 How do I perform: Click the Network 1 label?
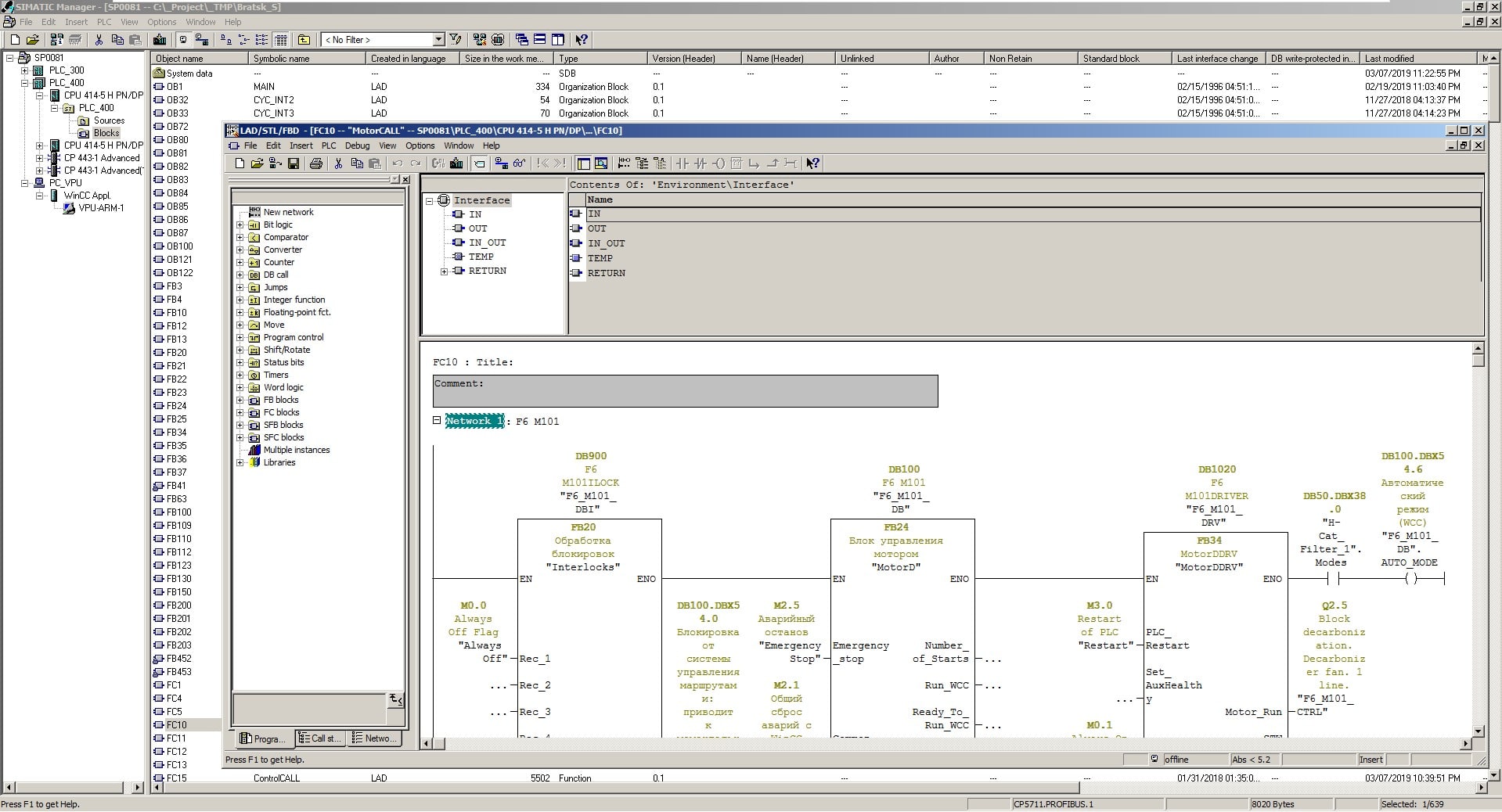point(474,421)
